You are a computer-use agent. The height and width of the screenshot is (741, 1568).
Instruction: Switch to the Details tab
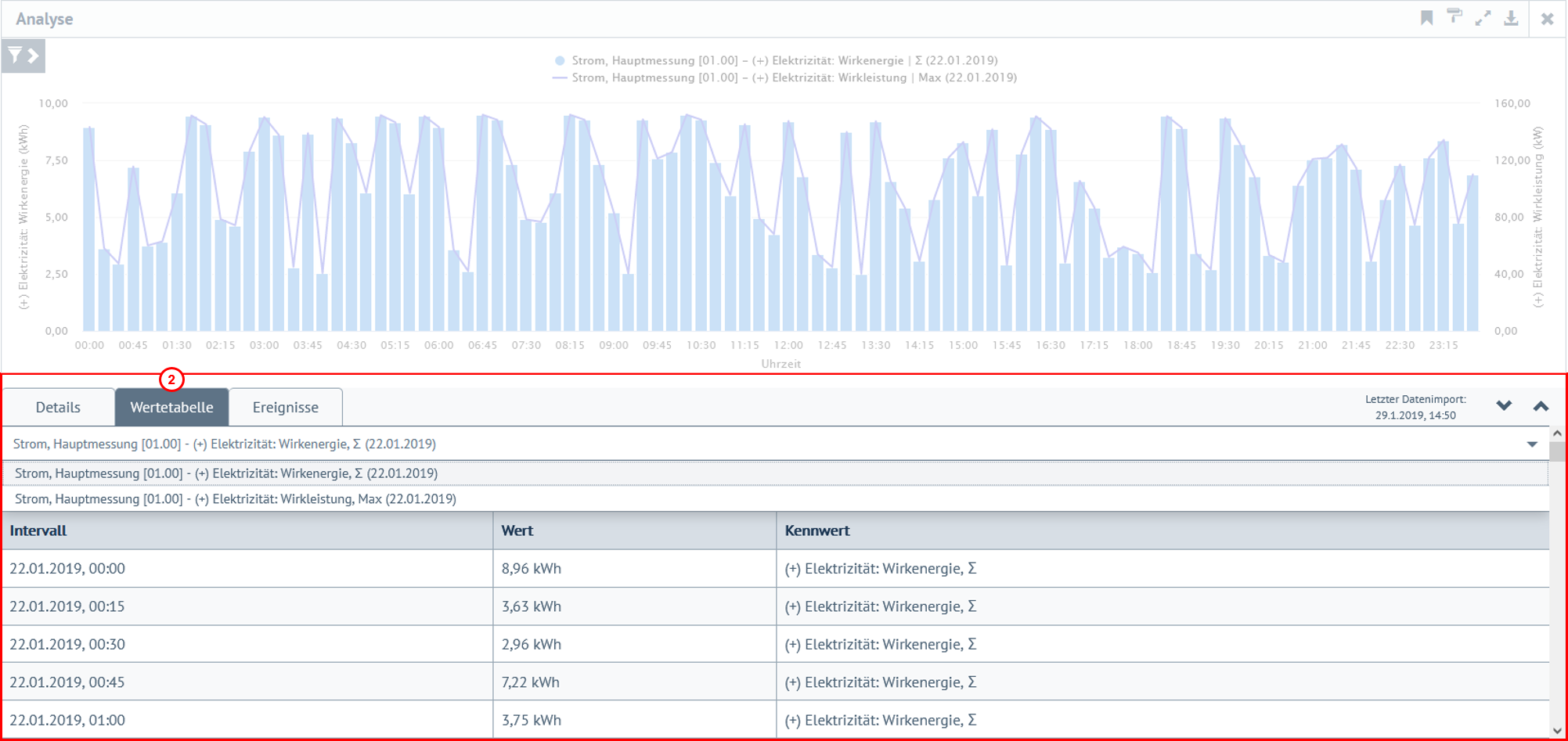(x=58, y=408)
